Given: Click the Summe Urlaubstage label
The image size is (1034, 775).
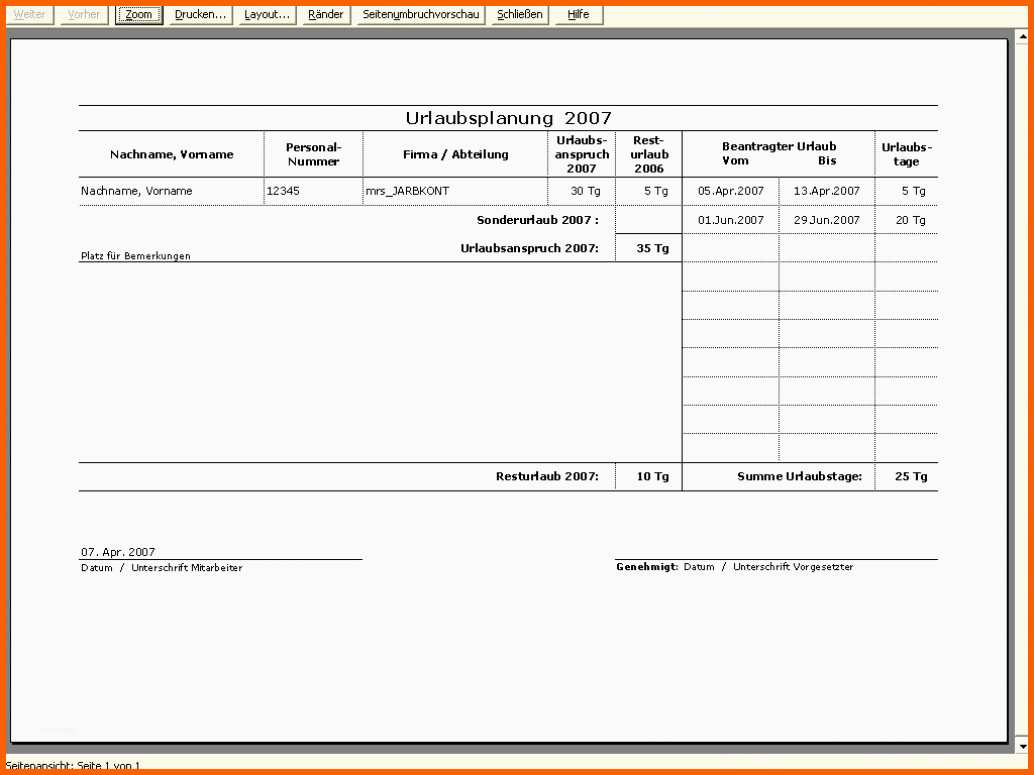Looking at the screenshot, I should [x=799, y=476].
